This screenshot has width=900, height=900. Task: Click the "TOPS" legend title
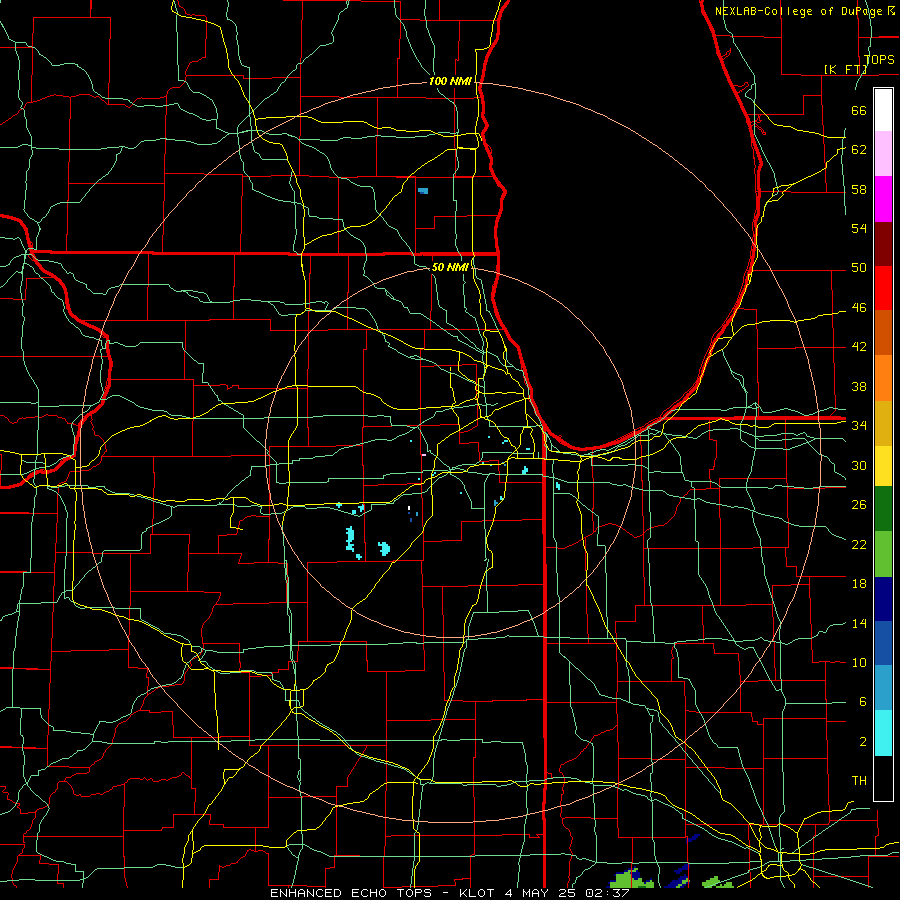[879, 60]
